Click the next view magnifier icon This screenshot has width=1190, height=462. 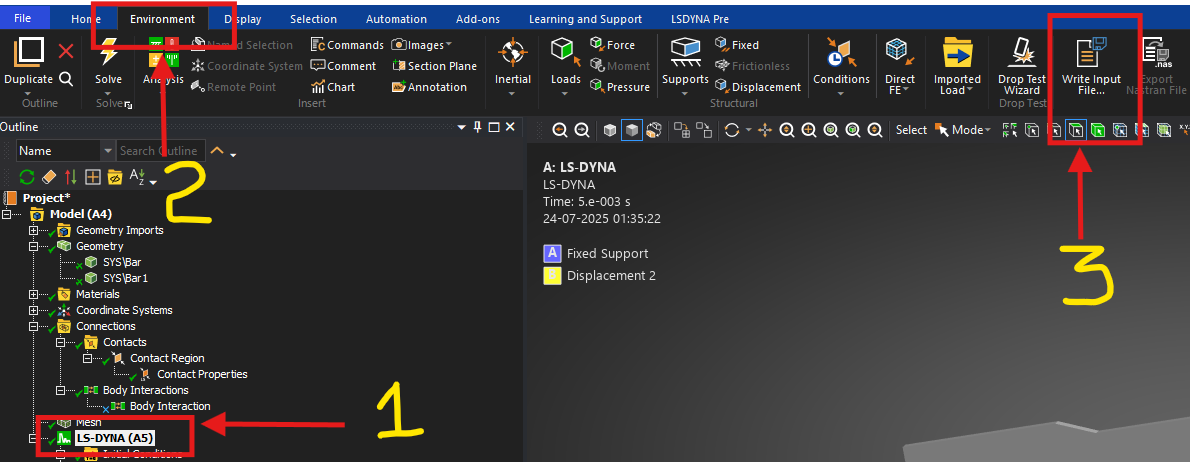pos(582,130)
